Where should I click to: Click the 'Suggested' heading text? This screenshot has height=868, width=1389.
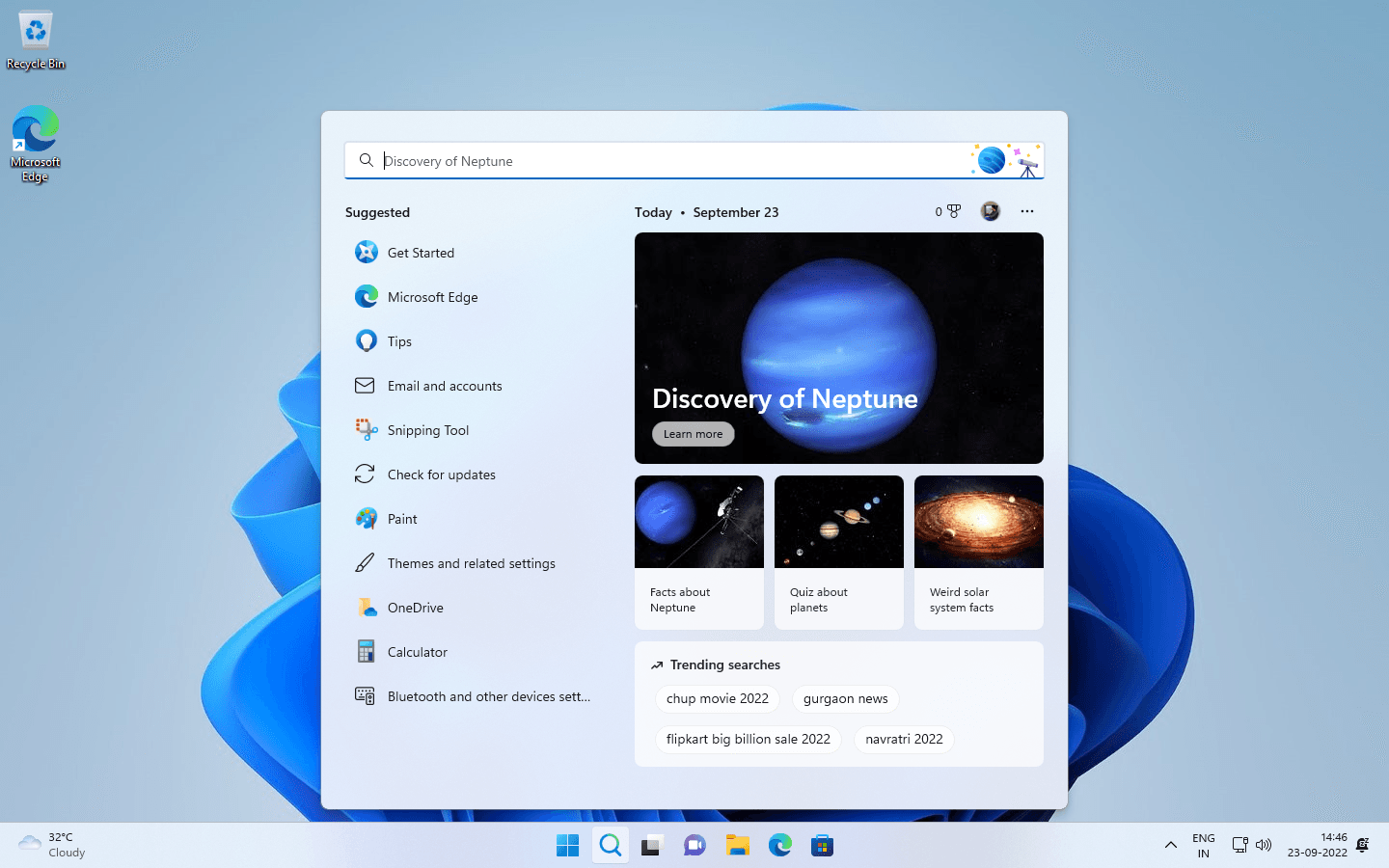[x=377, y=212]
